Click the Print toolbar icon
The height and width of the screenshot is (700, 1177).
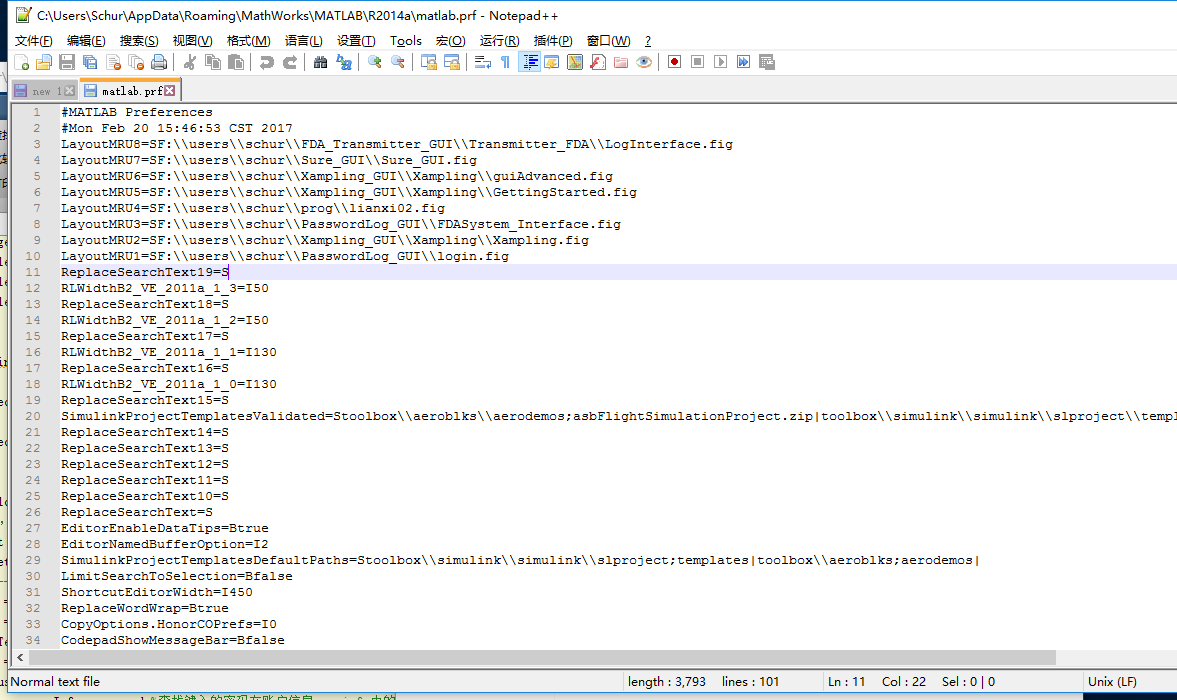pyautogui.click(x=159, y=61)
